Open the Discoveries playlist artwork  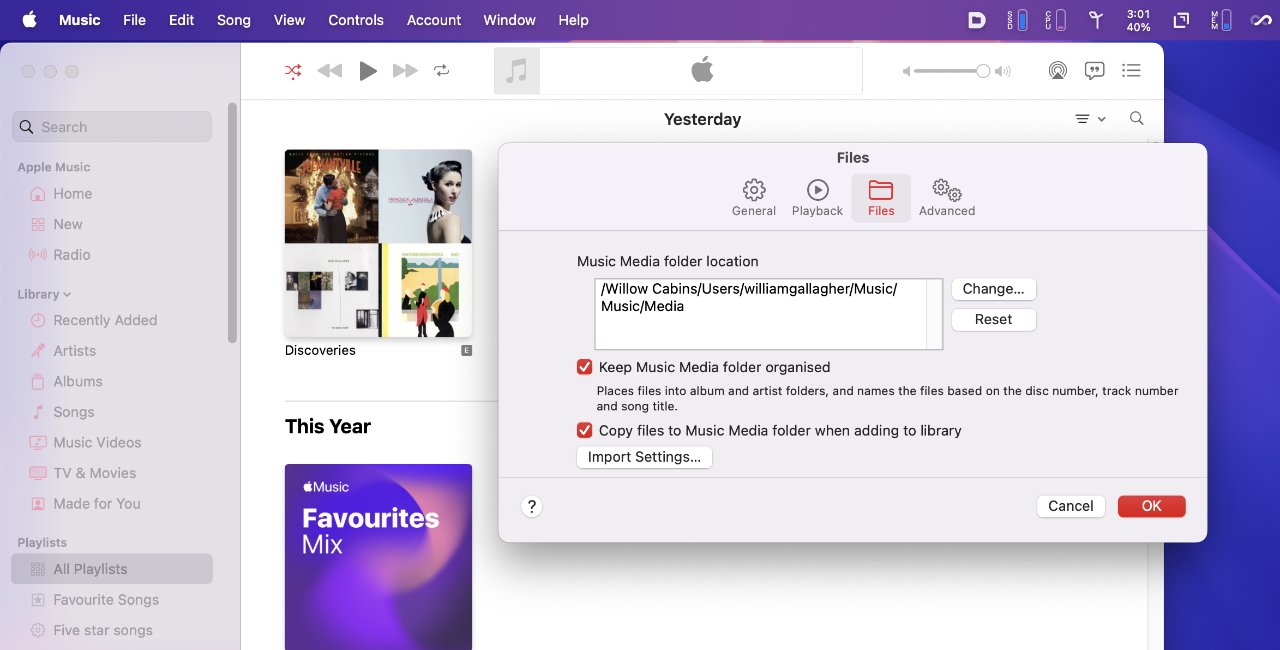378,243
